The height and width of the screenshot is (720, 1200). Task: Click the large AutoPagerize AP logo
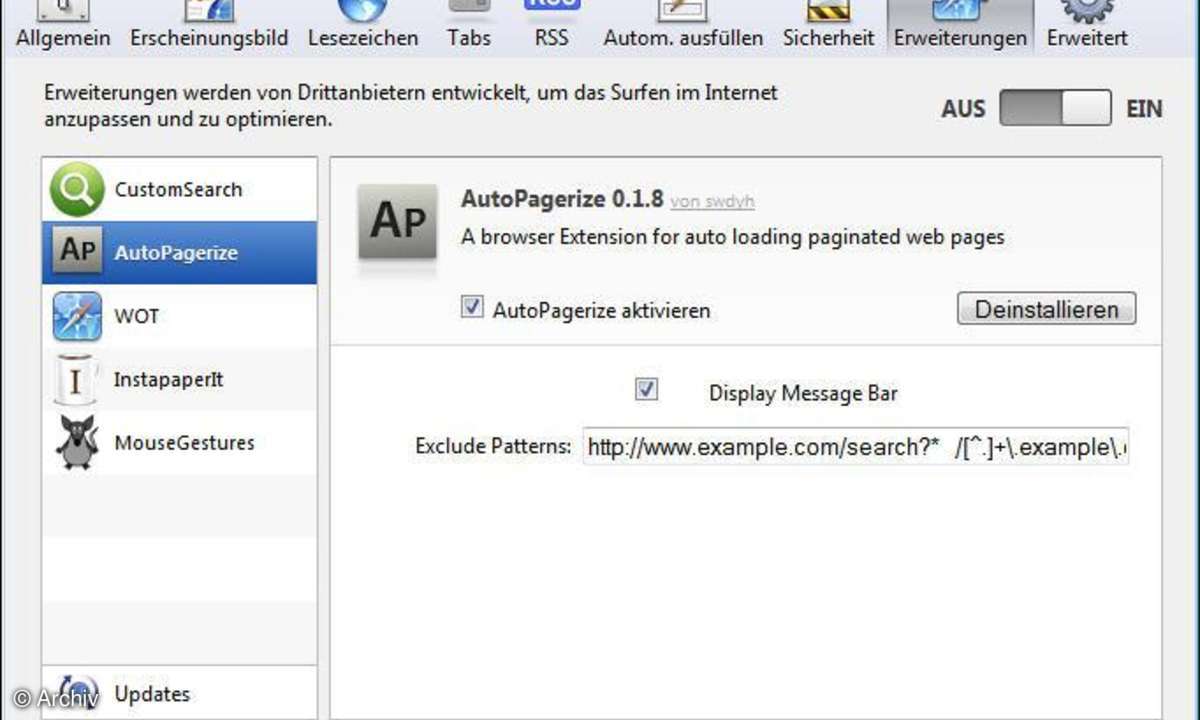398,222
